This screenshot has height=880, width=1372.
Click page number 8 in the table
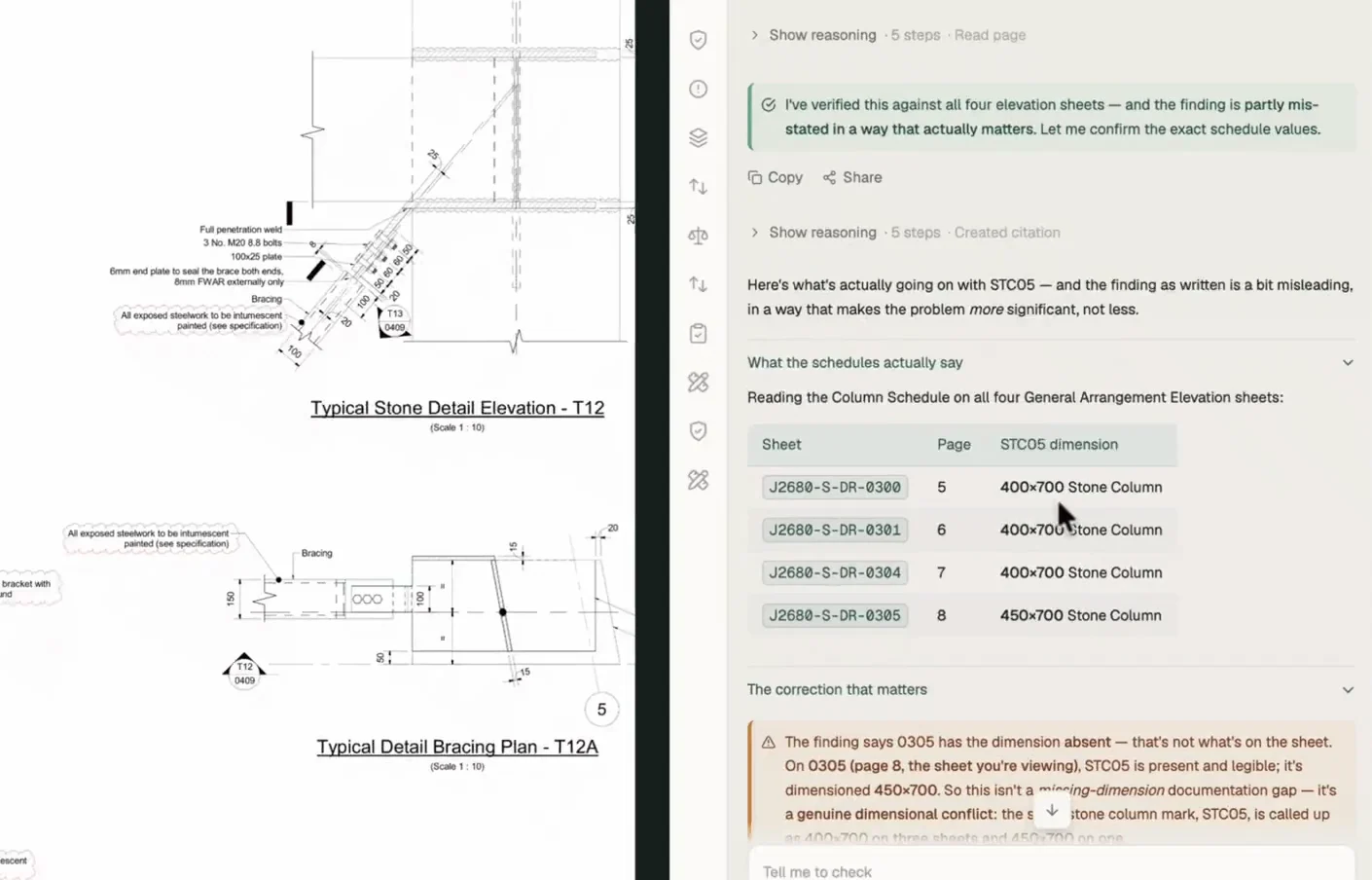coord(941,615)
